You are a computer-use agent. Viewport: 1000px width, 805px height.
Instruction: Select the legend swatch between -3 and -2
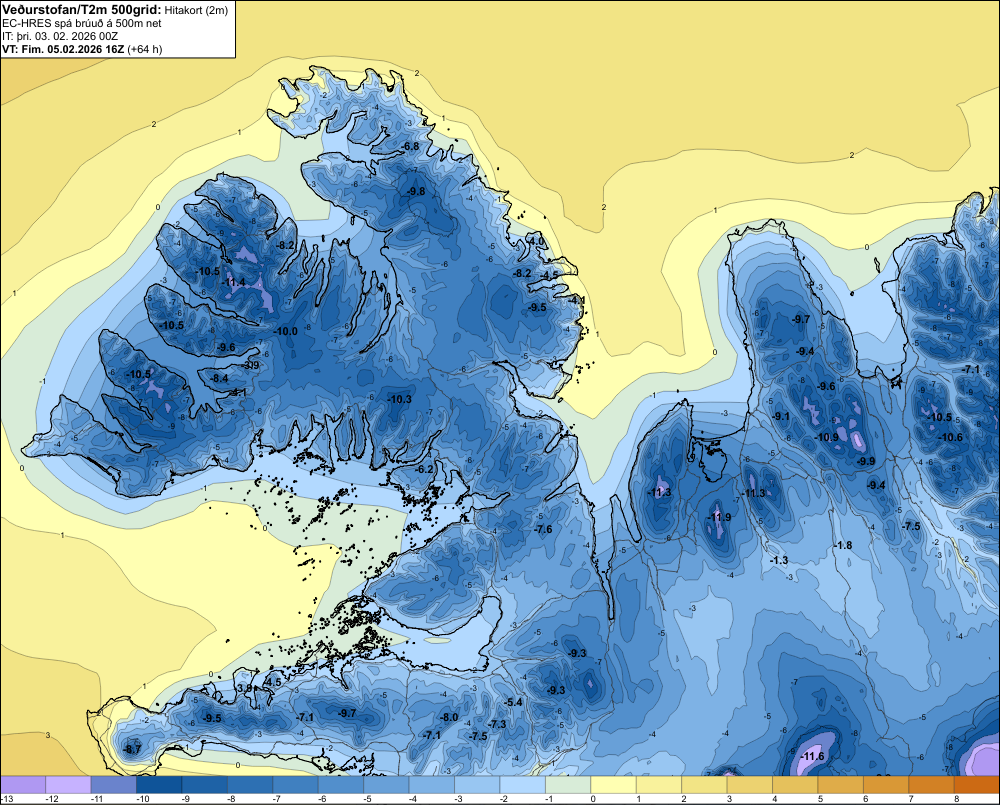pos(478,784)
